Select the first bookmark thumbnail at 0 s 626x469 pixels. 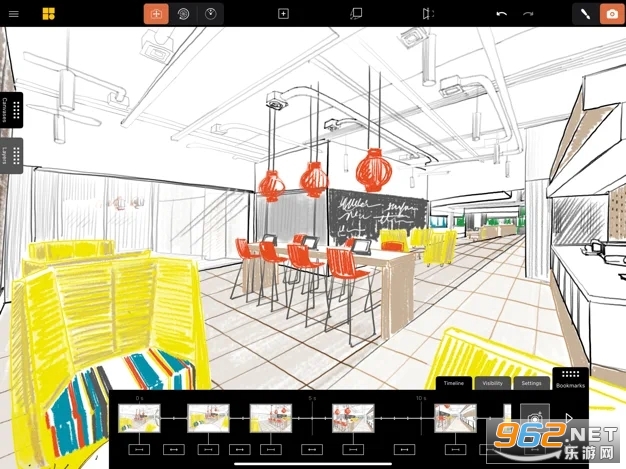click(139, 417)
